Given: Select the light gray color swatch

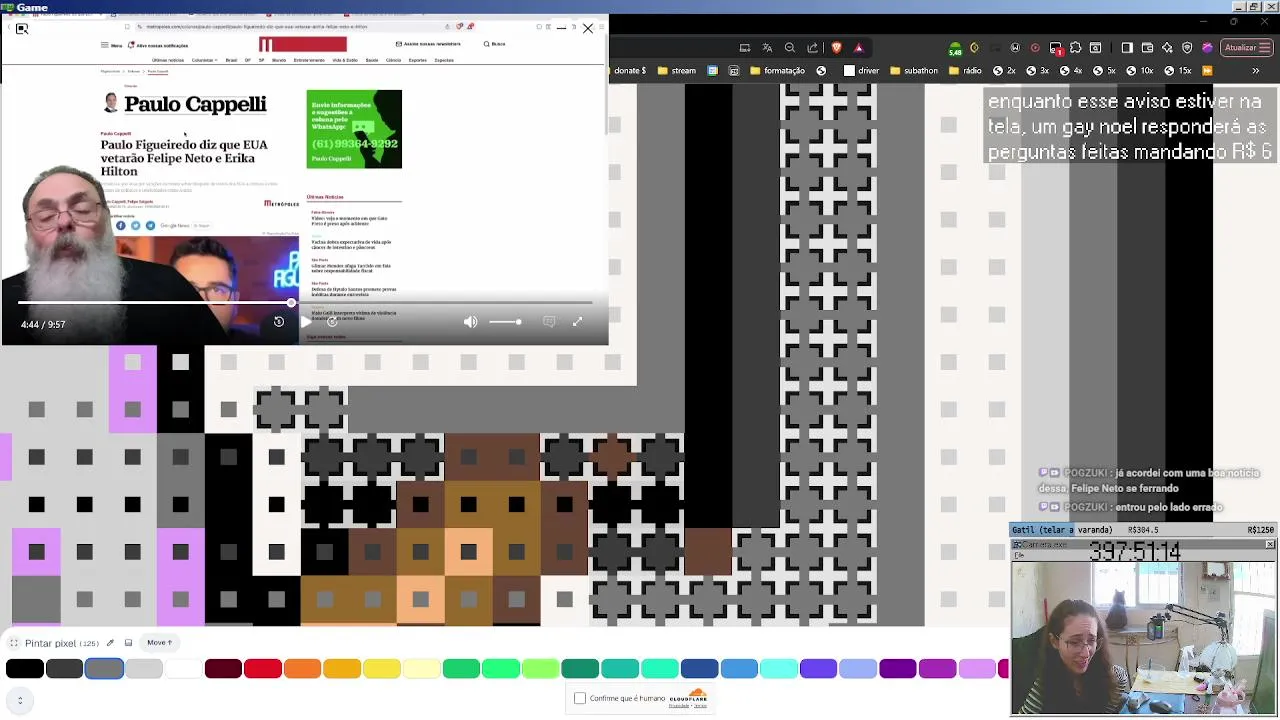Looking at the screenshot, I should click(144, 669).
